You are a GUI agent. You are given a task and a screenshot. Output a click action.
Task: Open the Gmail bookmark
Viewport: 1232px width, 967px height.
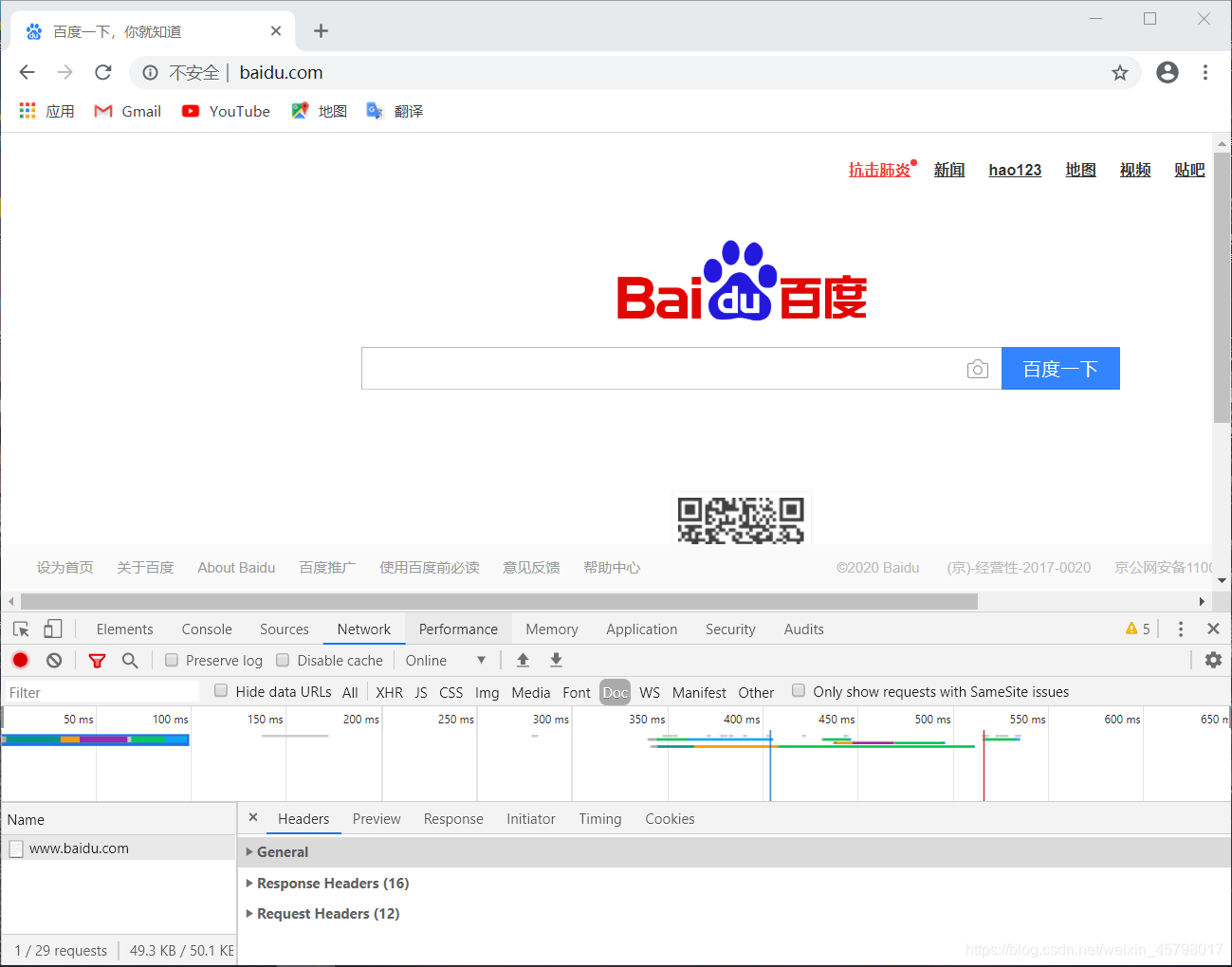128,111
